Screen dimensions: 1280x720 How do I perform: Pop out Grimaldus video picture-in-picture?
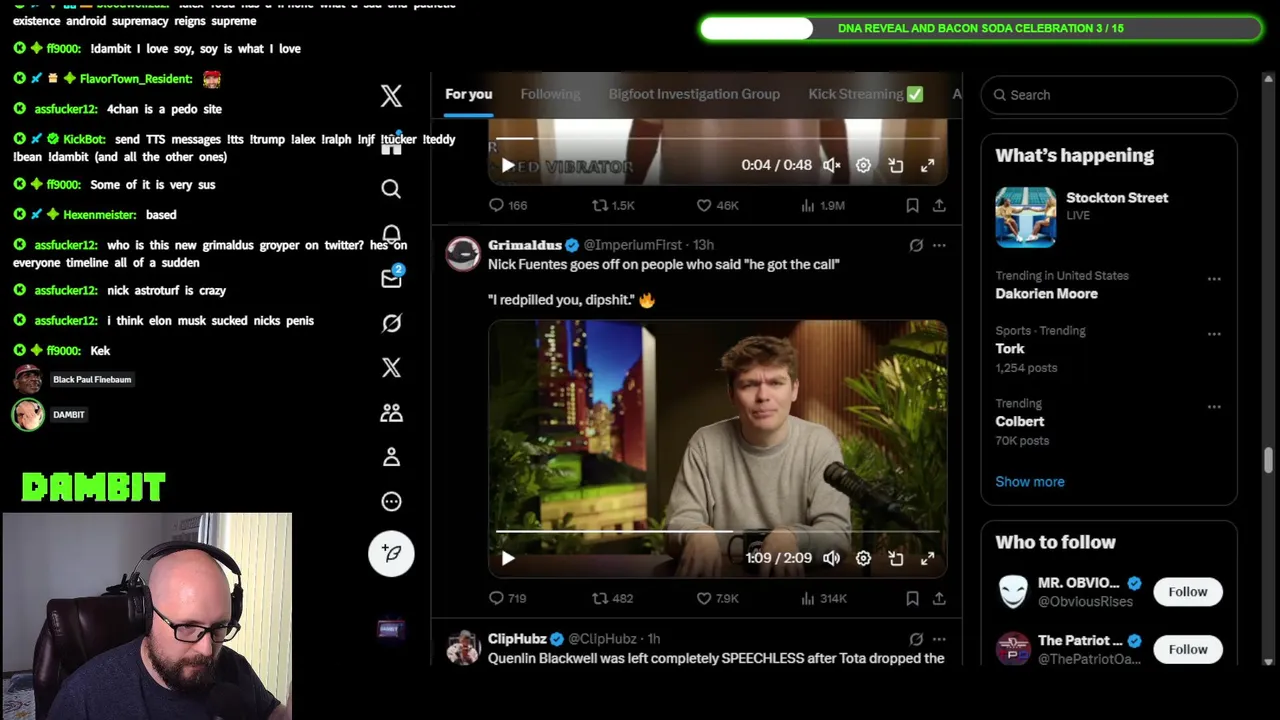896,558
